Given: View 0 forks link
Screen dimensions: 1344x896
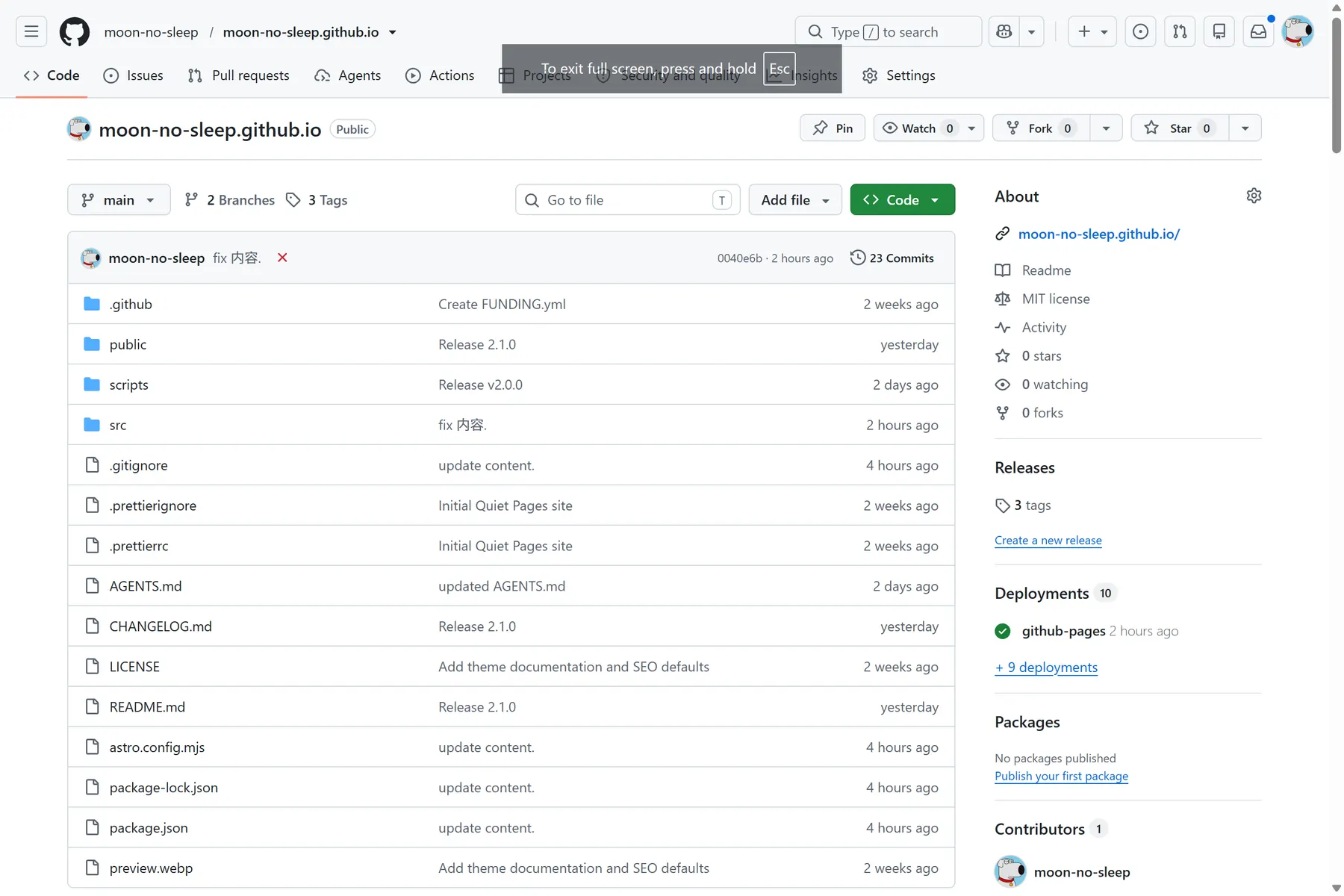Looking at the screenshot, I should click(x=1042, y=412).
